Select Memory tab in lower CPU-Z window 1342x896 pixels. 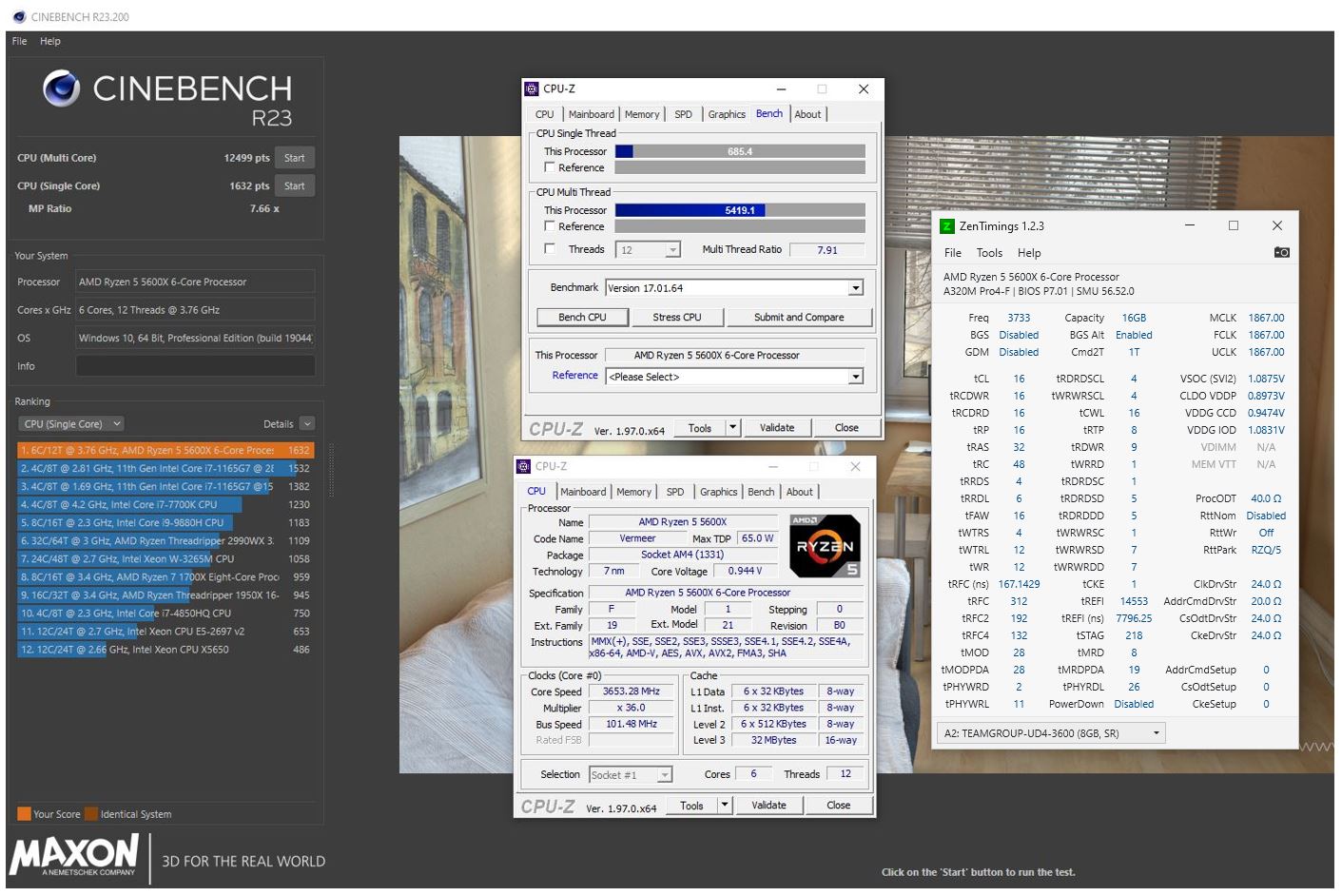(633, 492)
